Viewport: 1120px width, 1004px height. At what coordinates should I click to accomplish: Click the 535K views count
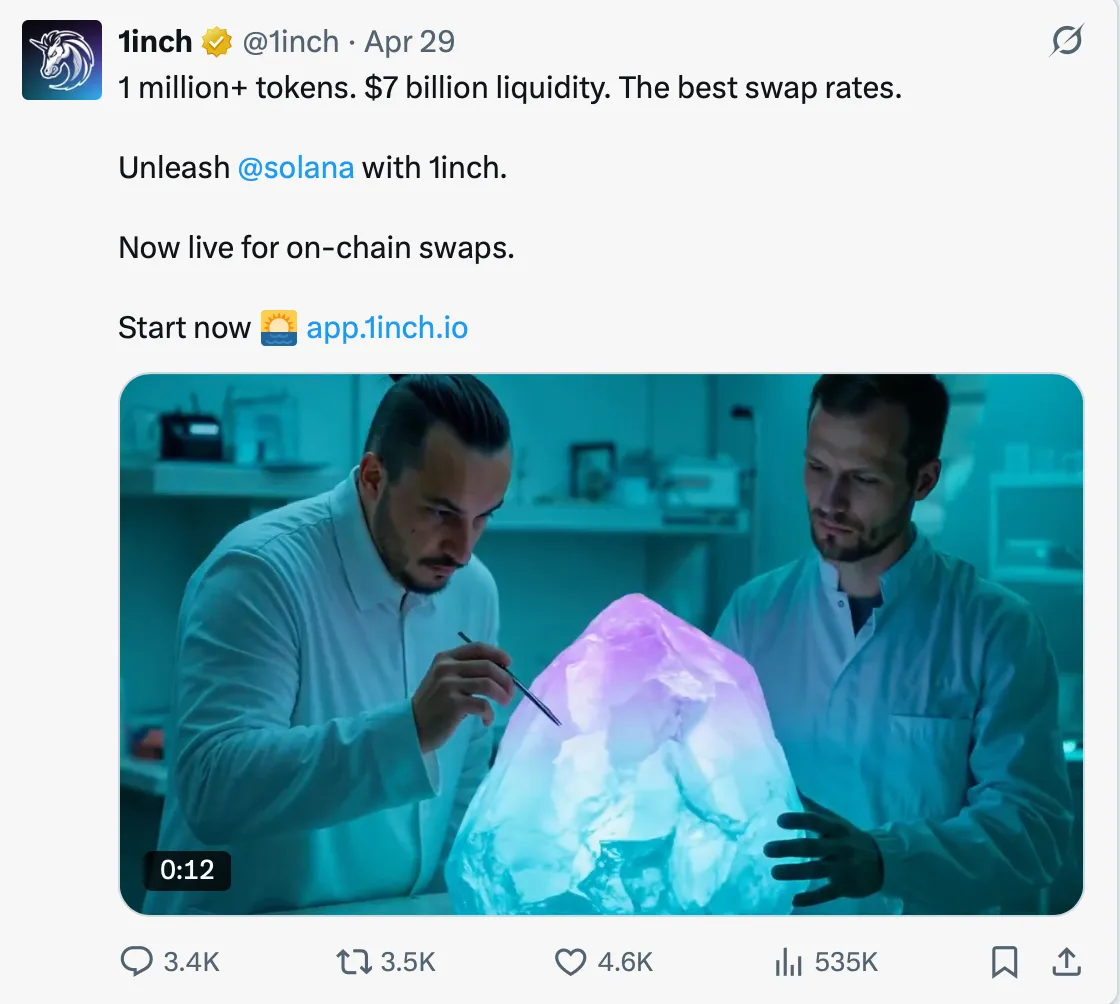point(846,962)
